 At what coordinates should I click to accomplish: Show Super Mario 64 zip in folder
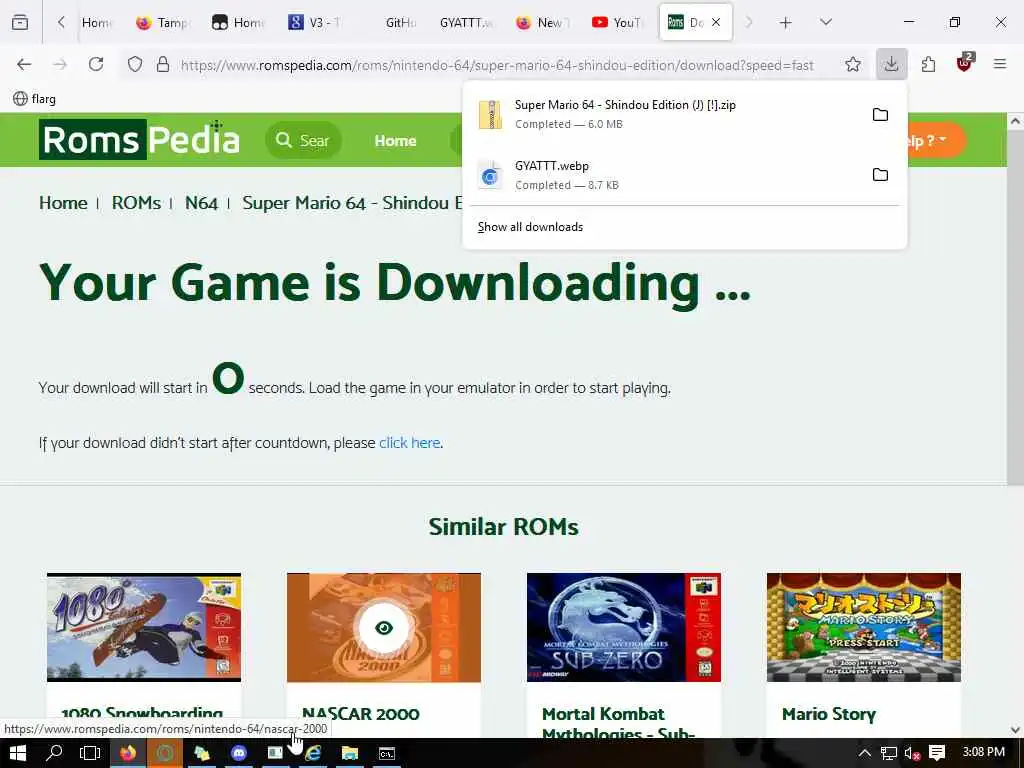click(x=880, y=114)
